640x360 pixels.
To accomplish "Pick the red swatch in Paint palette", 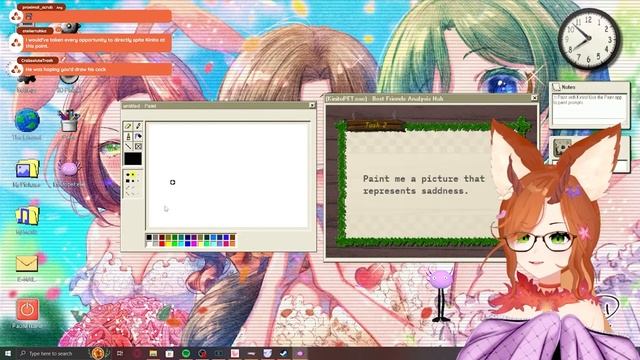I will pos(162,244).
